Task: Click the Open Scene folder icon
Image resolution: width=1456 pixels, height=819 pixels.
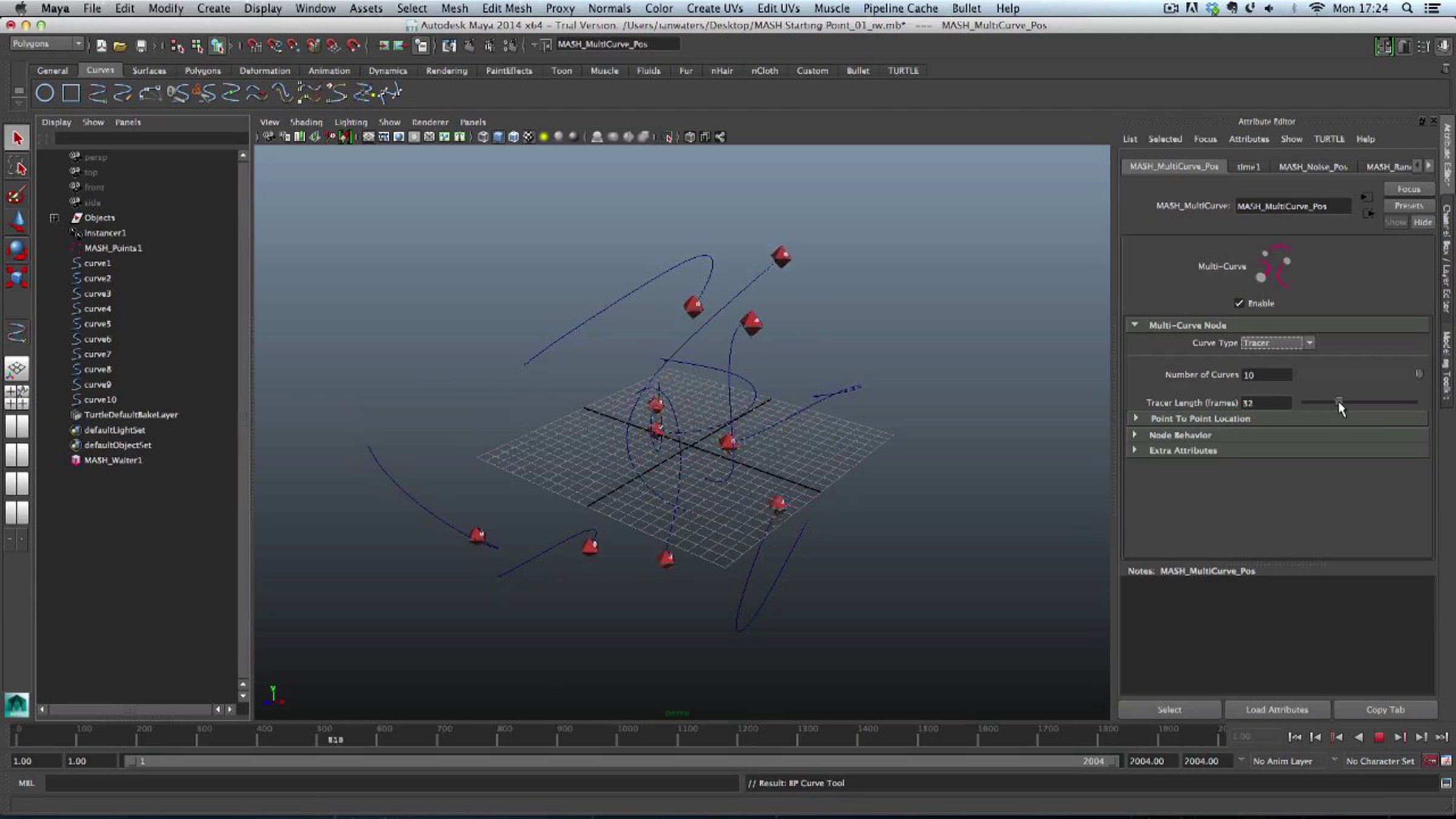Action: click(120, 45)
